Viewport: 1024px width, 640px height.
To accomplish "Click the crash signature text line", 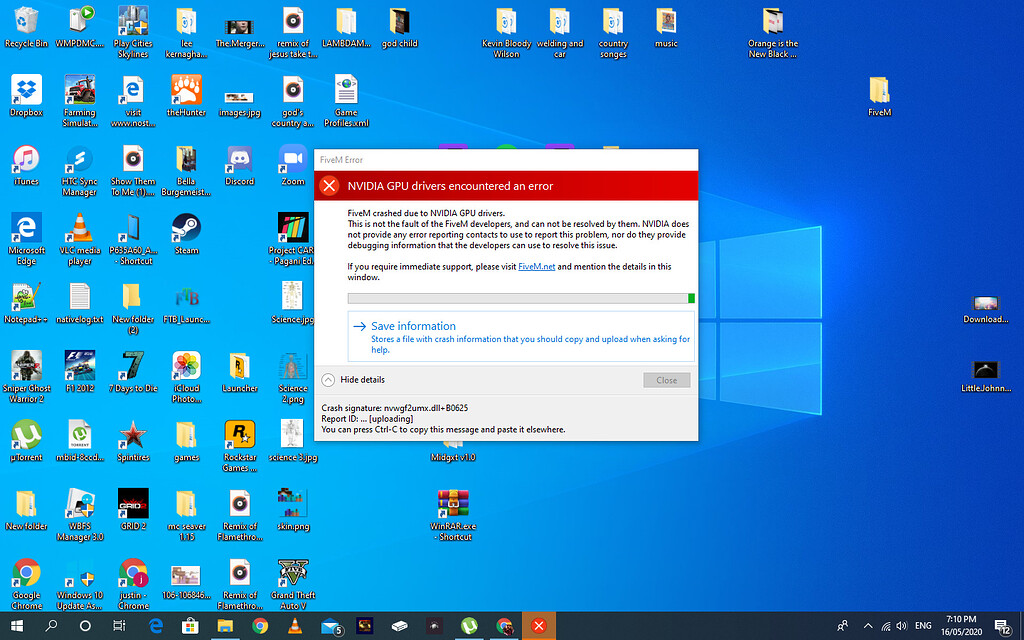I will click(394, 408).
